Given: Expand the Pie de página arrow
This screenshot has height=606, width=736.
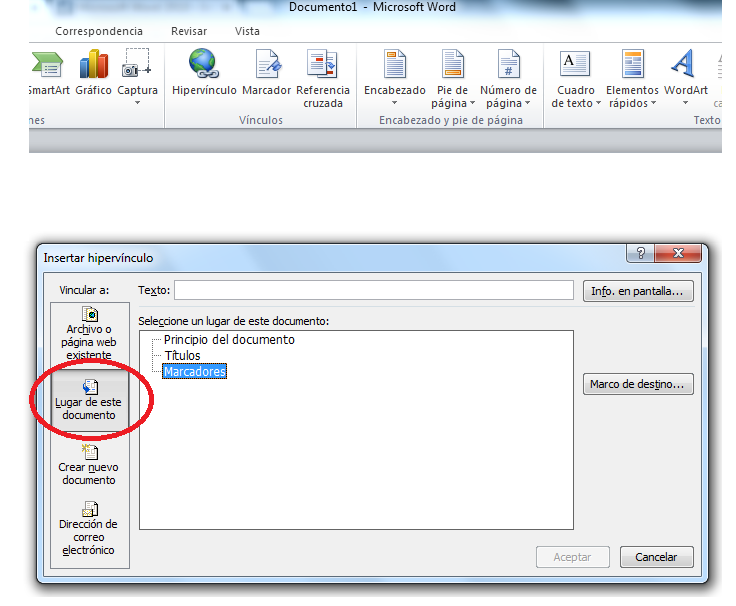Looking at the screenshot, I should pos(472,103).
